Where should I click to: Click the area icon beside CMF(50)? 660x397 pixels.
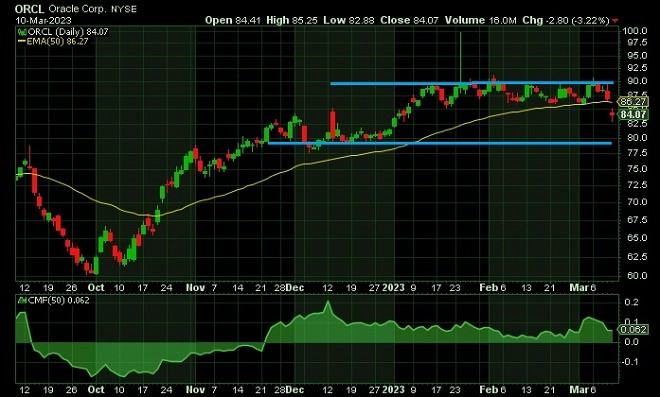(22, 300)
